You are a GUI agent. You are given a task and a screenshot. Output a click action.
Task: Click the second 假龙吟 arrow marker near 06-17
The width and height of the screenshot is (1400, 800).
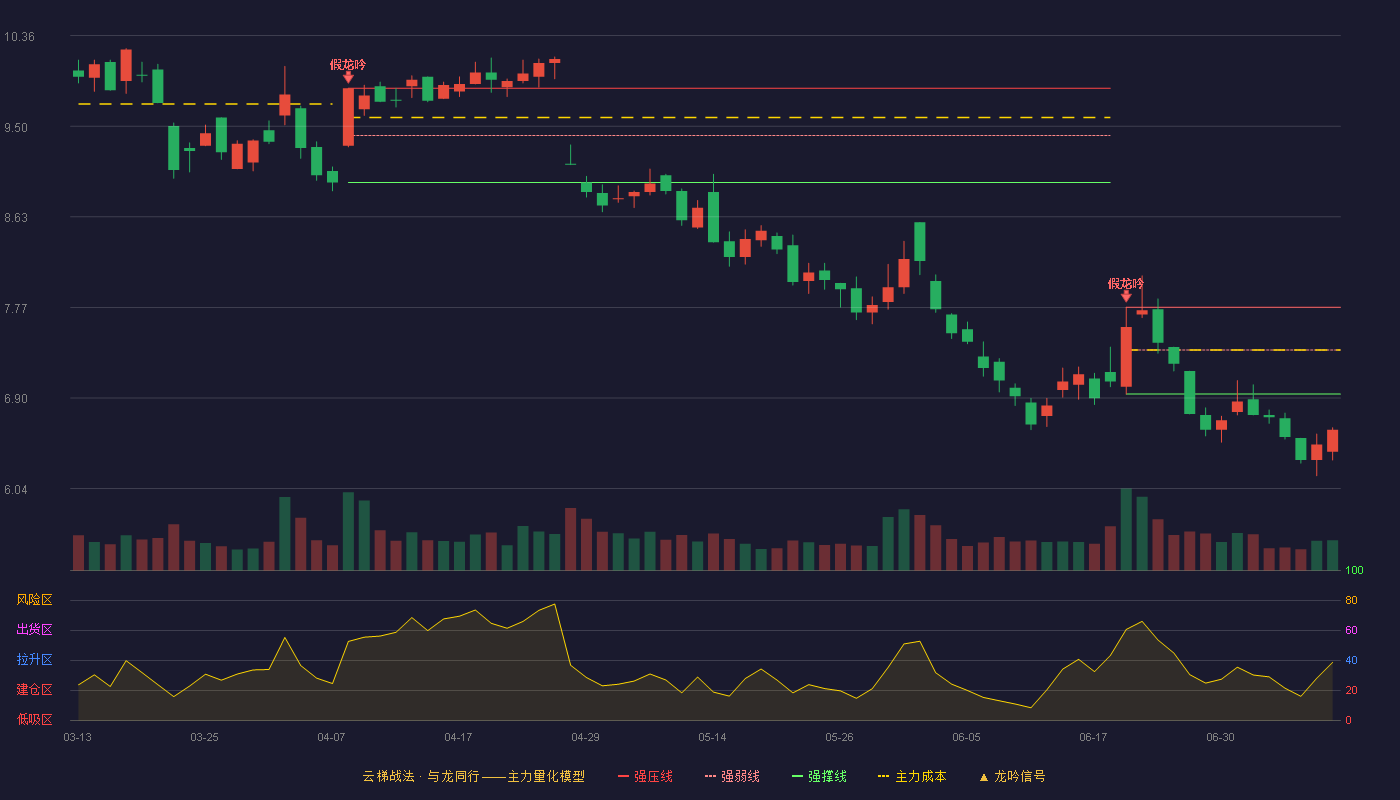1126,296
